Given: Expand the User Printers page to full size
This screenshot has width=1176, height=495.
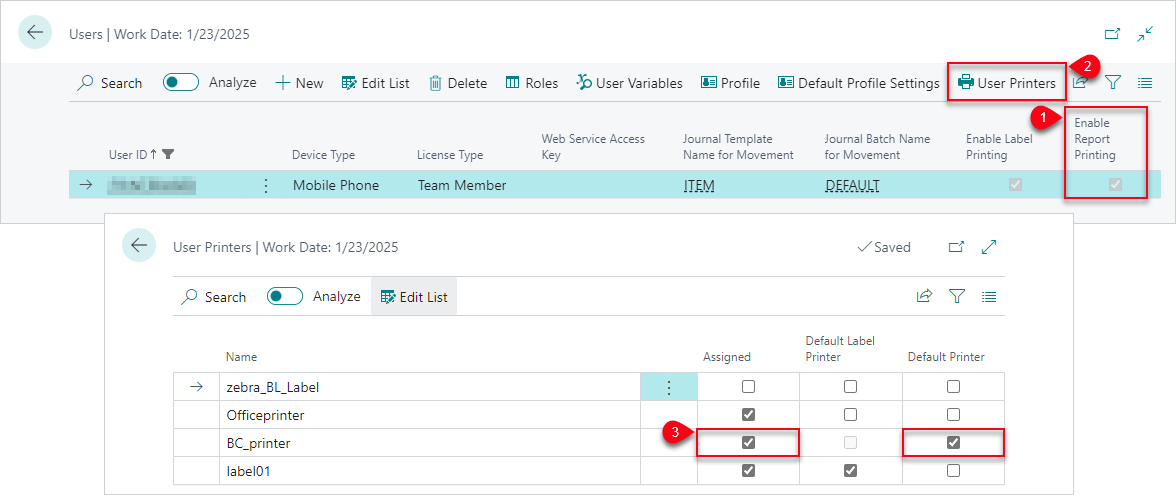Looking at the screenshot, I should click(989, 247).
